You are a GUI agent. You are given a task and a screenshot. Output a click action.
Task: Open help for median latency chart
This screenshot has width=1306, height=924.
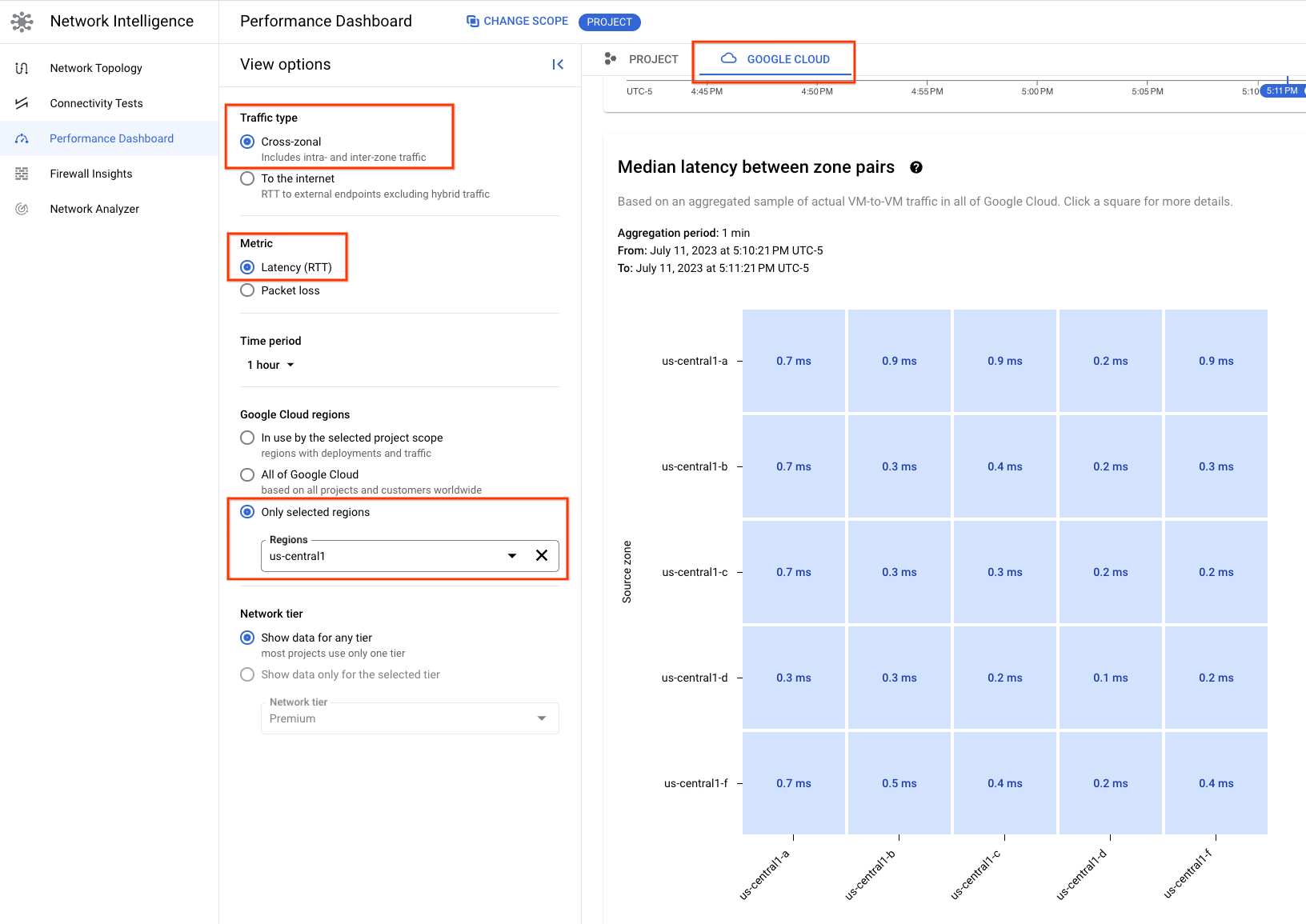916,167
